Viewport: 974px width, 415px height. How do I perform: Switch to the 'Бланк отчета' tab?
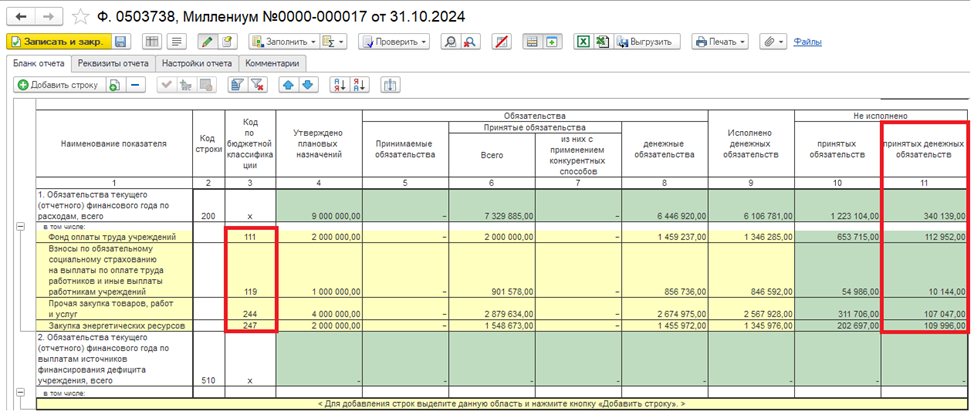tap(37, 63)
